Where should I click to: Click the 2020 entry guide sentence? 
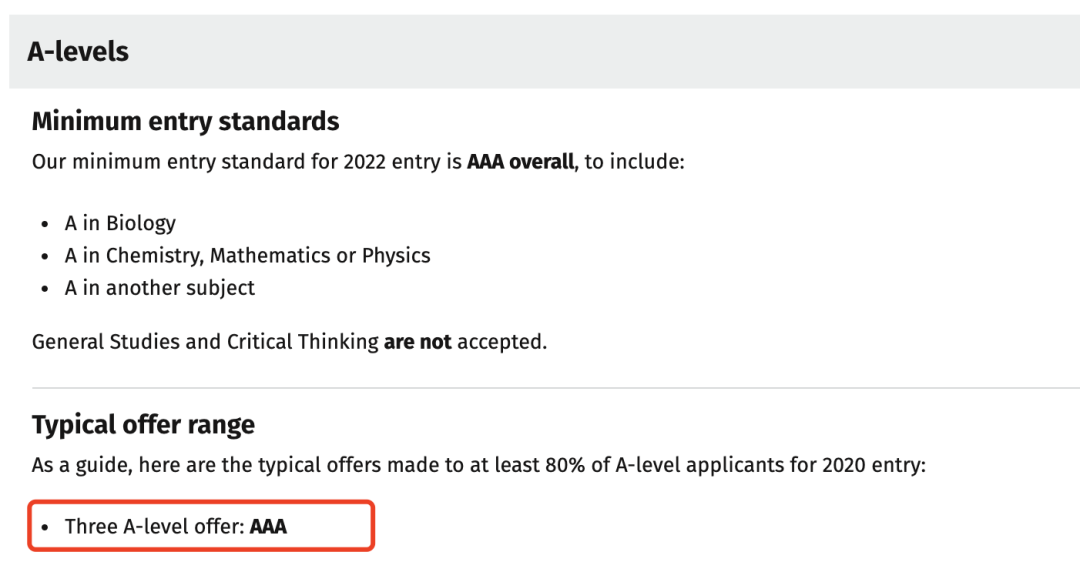pos(479,465)
